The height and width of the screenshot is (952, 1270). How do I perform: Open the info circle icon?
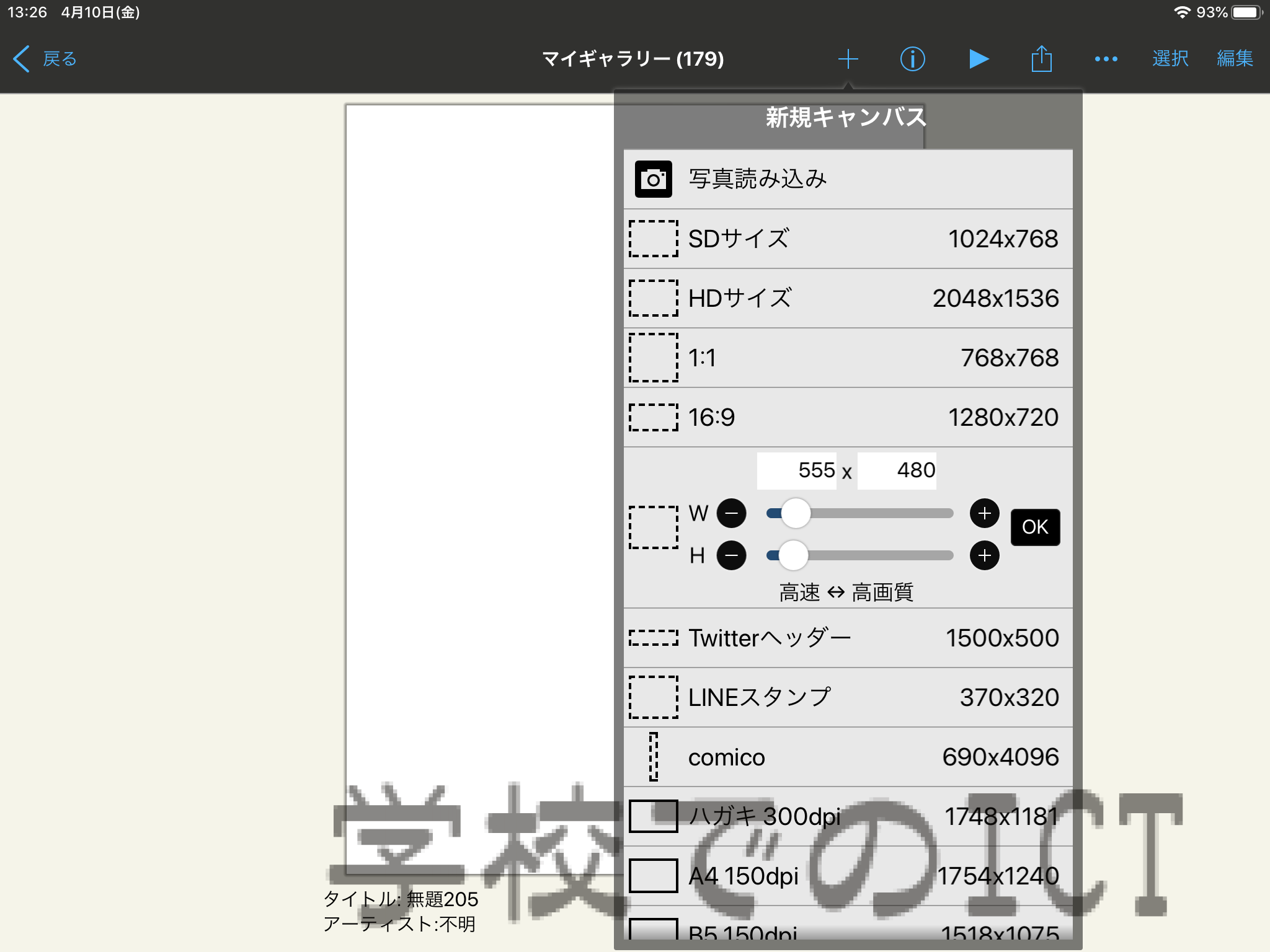click(912, 59)
